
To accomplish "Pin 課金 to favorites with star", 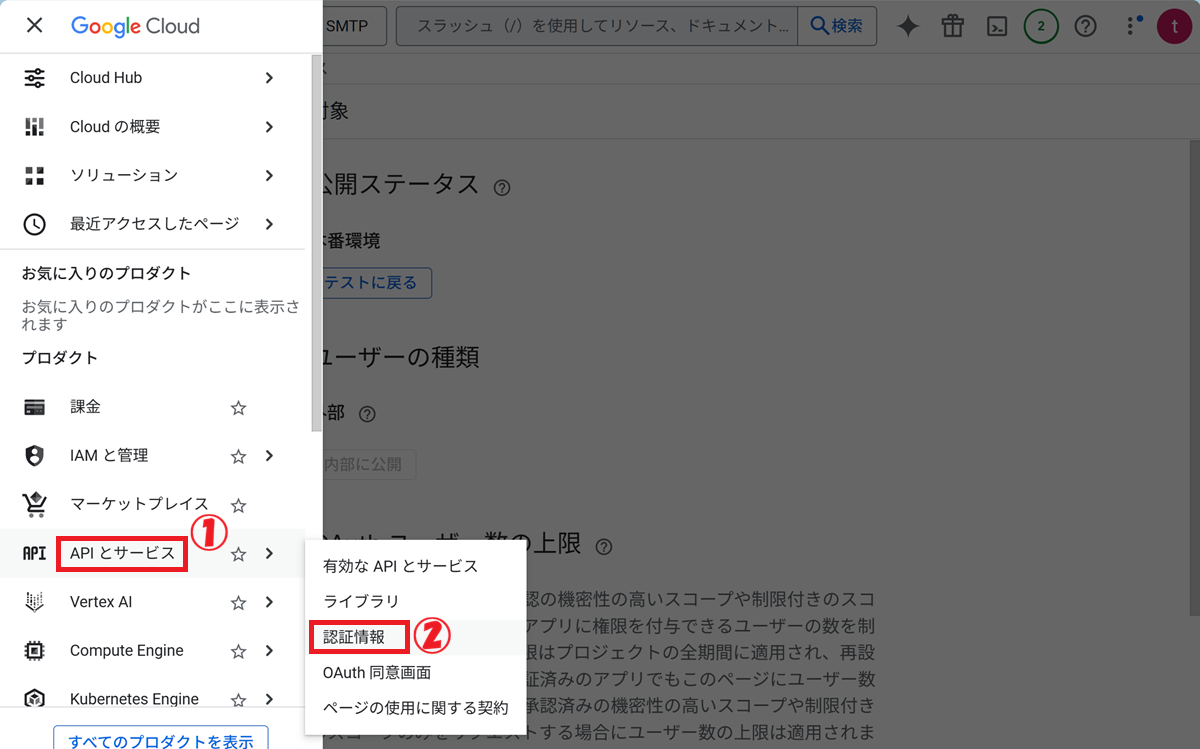I will pos(238,408).
